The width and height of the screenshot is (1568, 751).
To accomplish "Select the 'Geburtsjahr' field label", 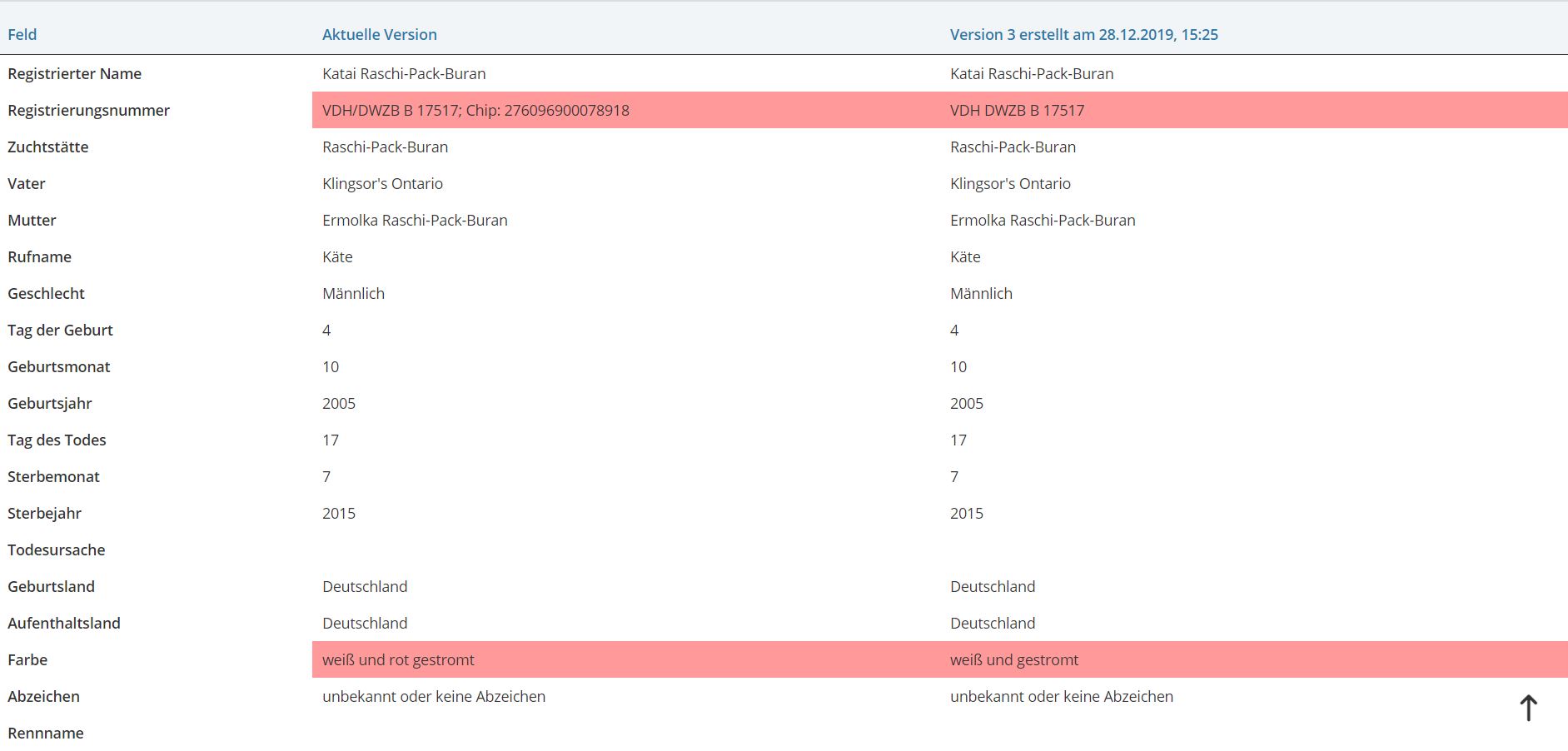I will (x=50, y=403).
